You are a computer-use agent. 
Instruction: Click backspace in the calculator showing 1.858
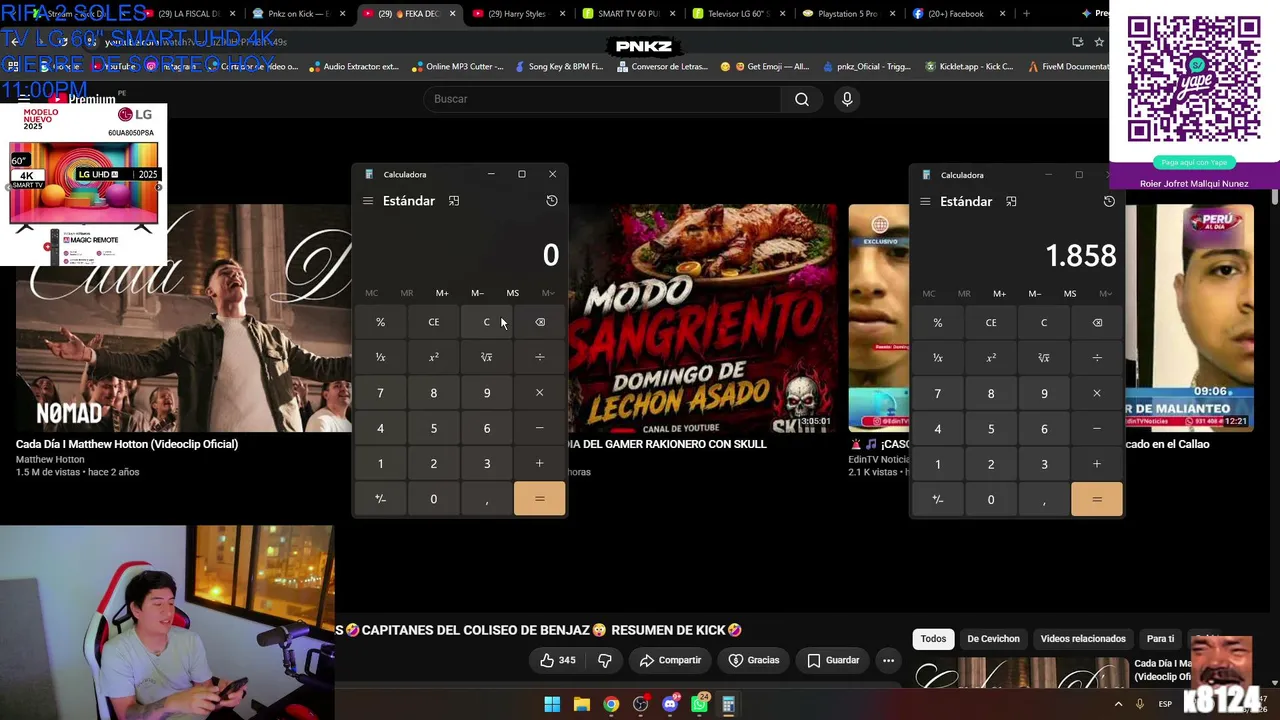coord(1097,323)
